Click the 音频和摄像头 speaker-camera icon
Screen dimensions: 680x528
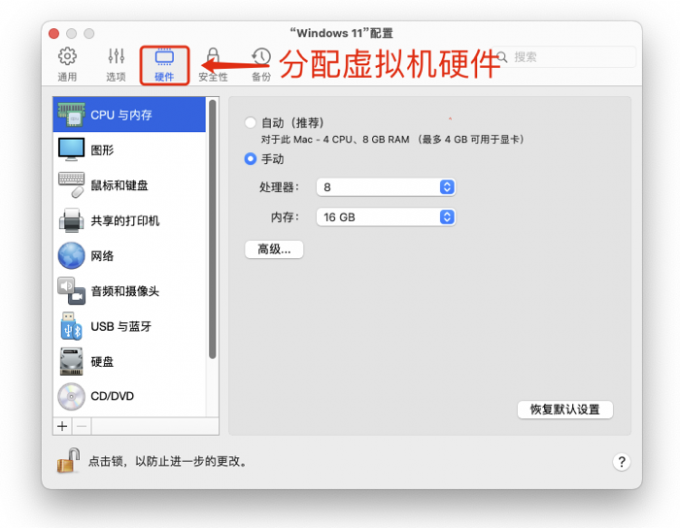click(x=71, y=291)
